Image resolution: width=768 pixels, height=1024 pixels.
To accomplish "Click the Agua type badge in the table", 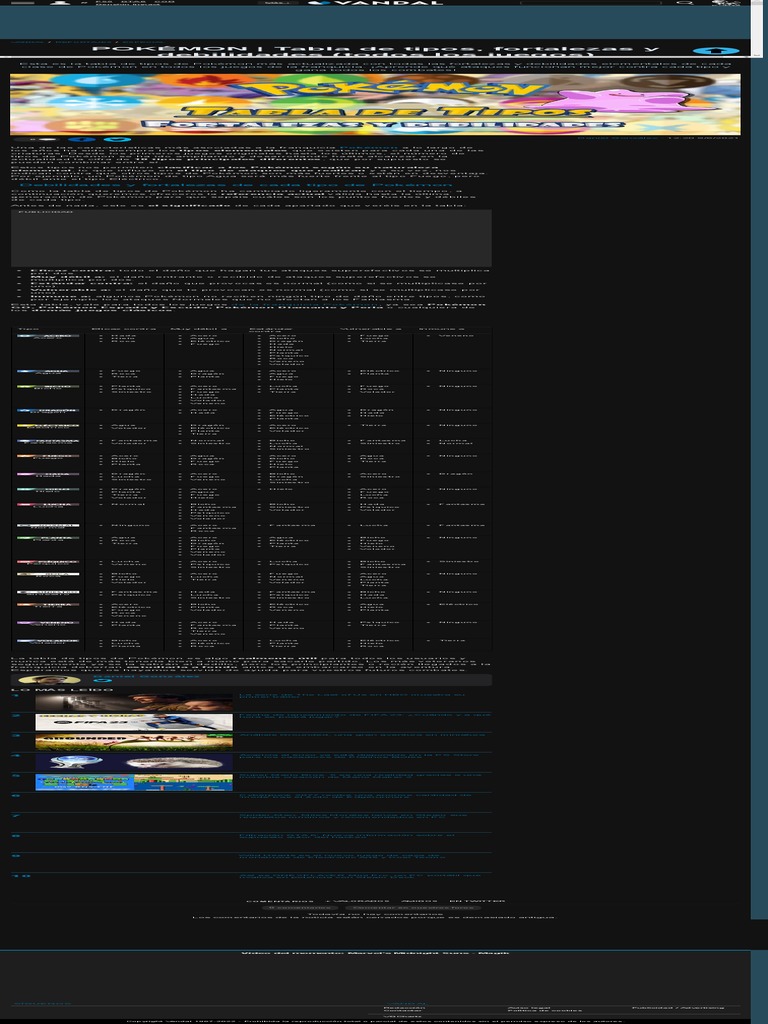I will [x=48, y=371].
